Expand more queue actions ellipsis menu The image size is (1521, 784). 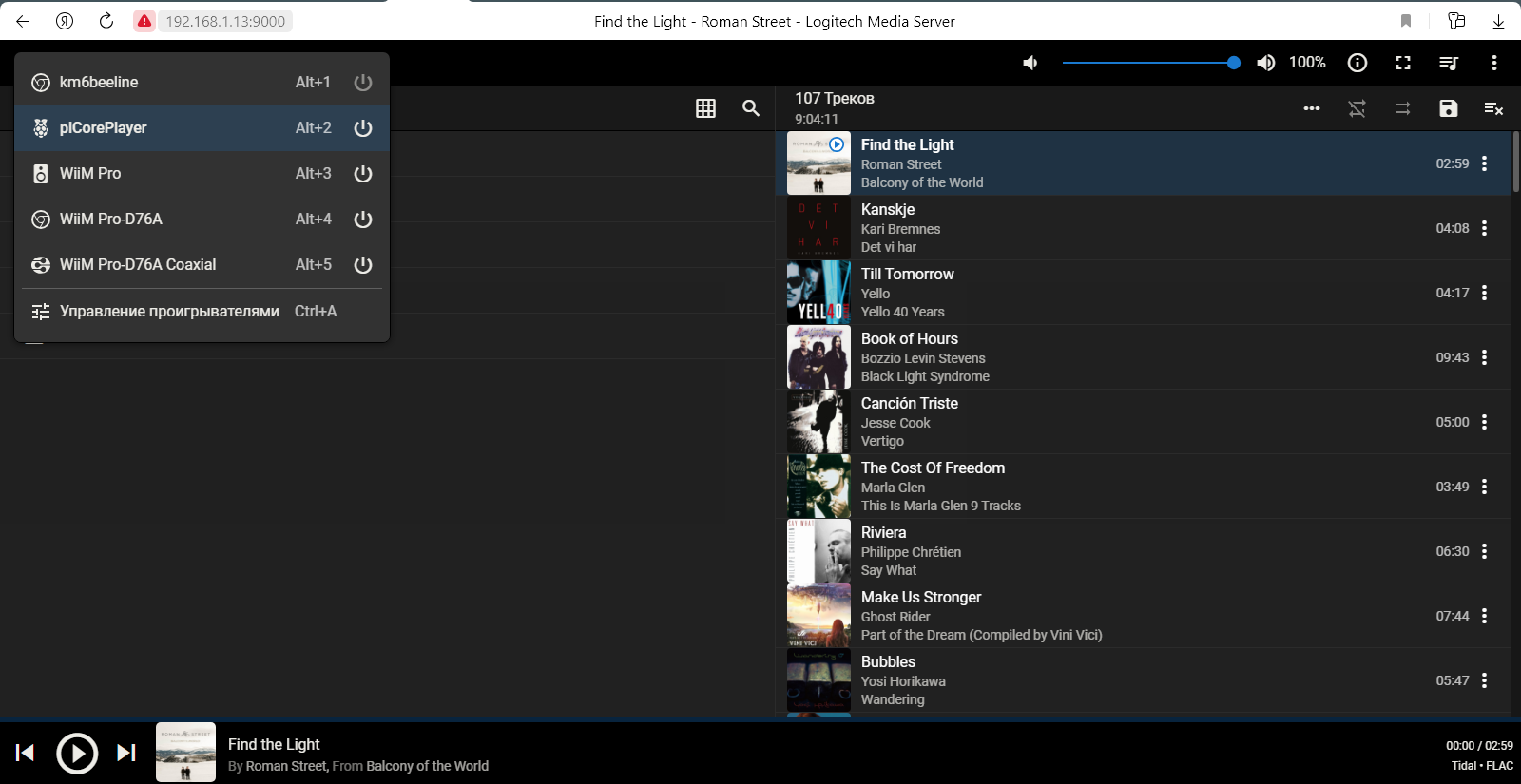point(1311,108)
